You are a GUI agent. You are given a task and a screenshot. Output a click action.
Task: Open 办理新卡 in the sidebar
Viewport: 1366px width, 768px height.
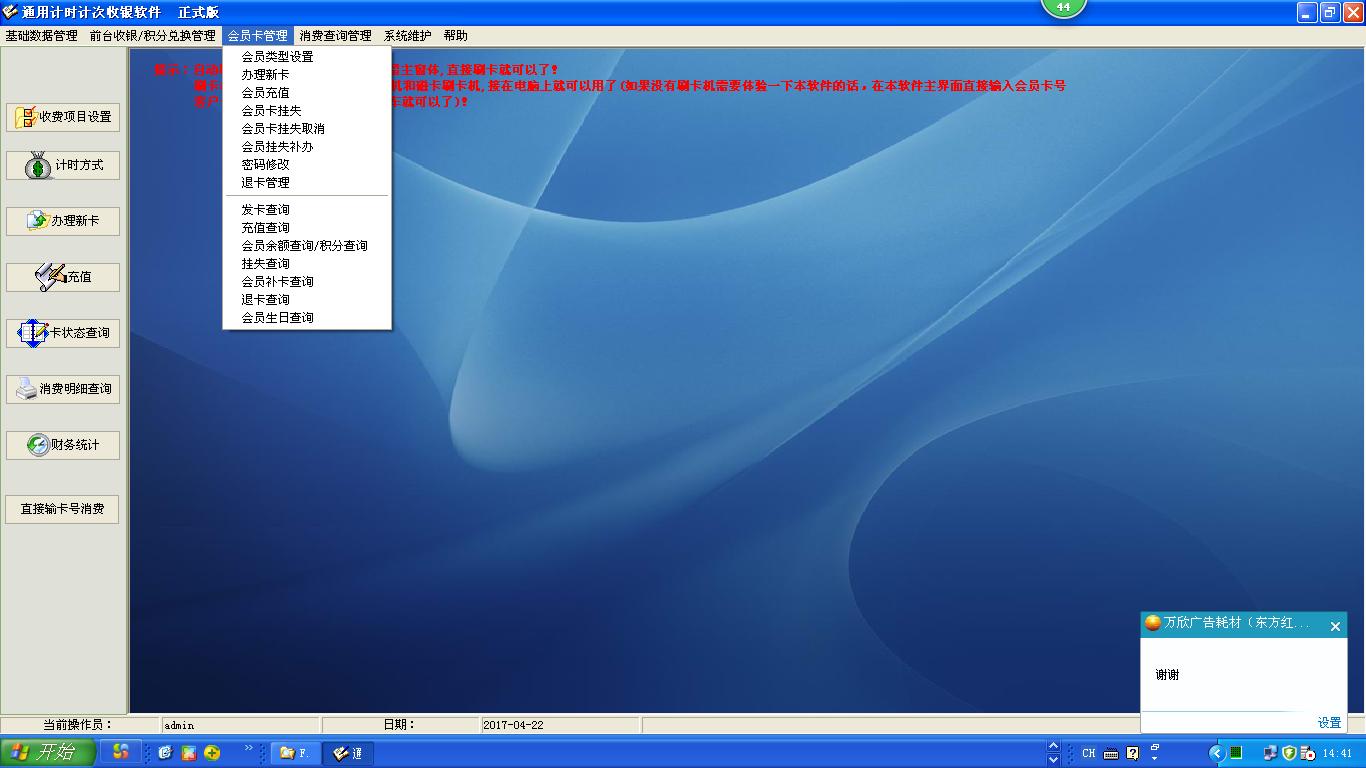[63, 221]
